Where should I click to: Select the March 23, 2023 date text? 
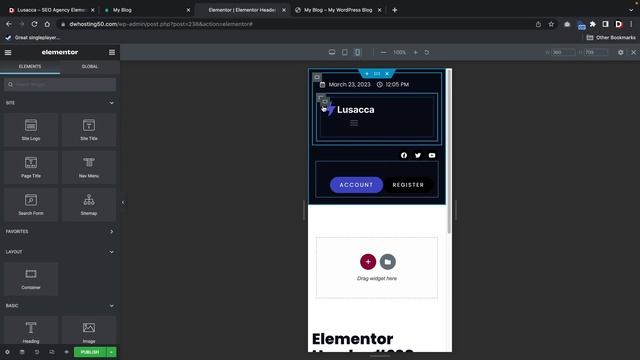pyautogui.click(x=349, y=84)
